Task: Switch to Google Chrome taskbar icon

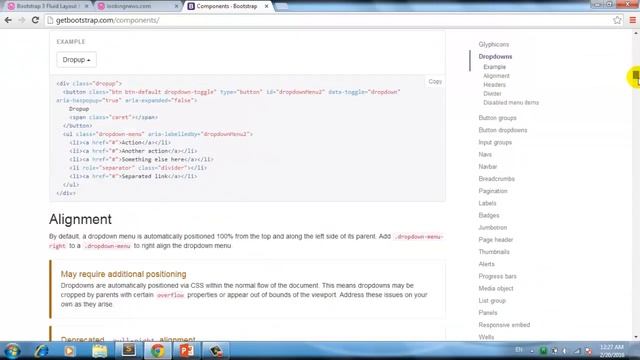Action: click(158, 351)
